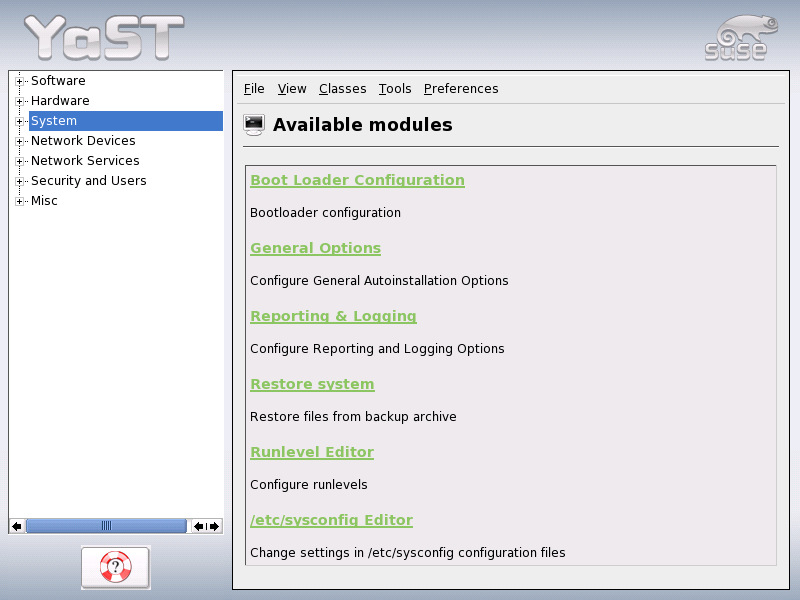Expand the Hardware tree branch

[x=17, y=100]
